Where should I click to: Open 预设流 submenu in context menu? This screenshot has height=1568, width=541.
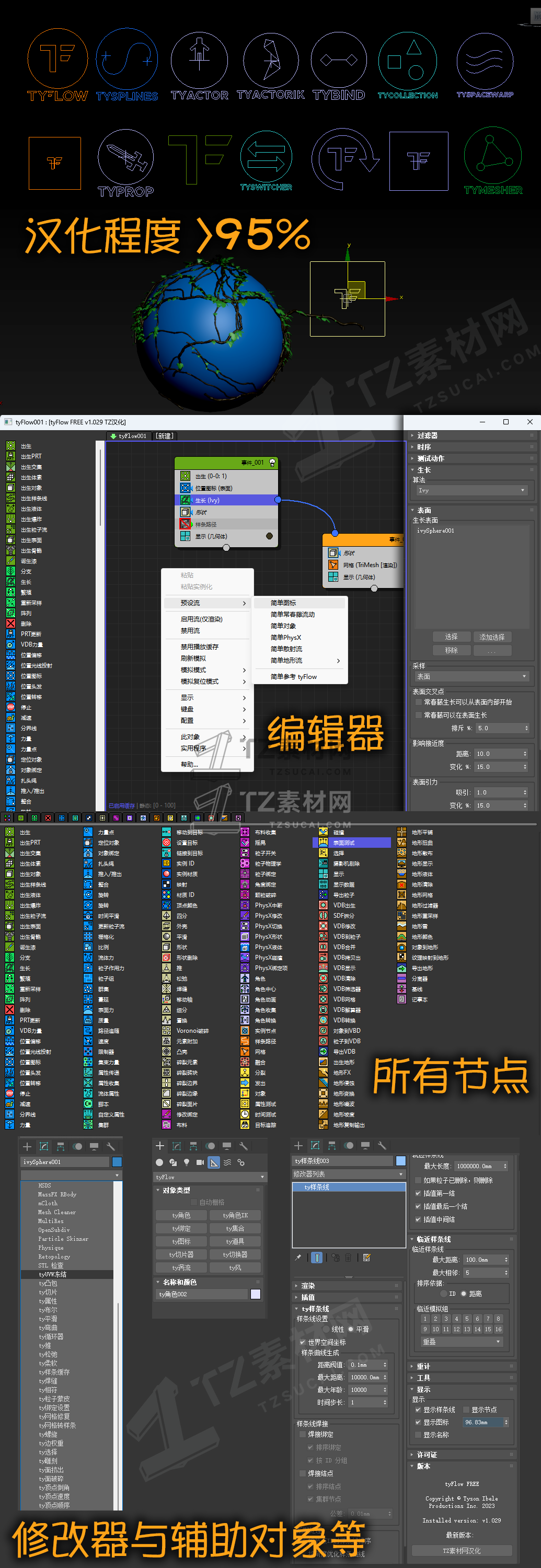208,603
